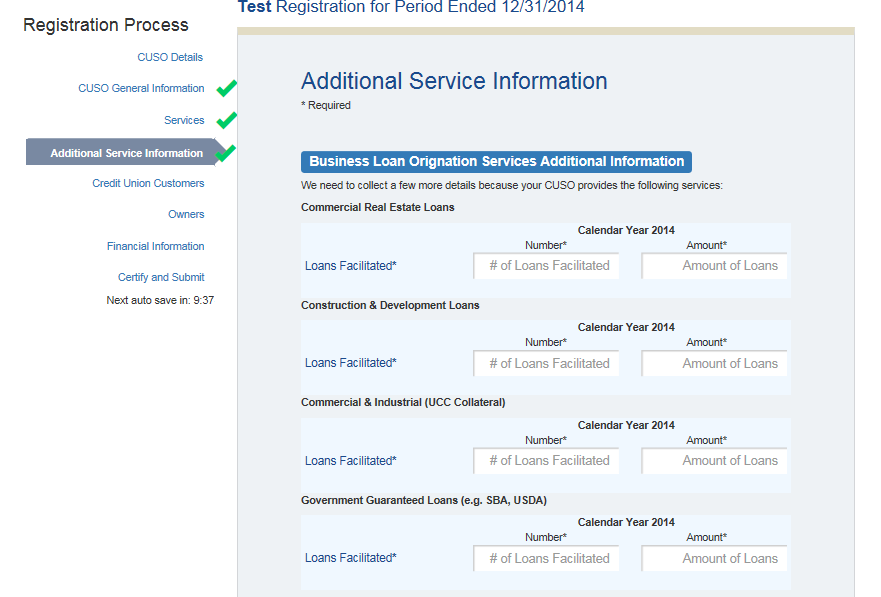Focus Construction & Development loan amount field
Image resolution: width=881 pixels, height=597 pixels.
(x=714, y=364)
